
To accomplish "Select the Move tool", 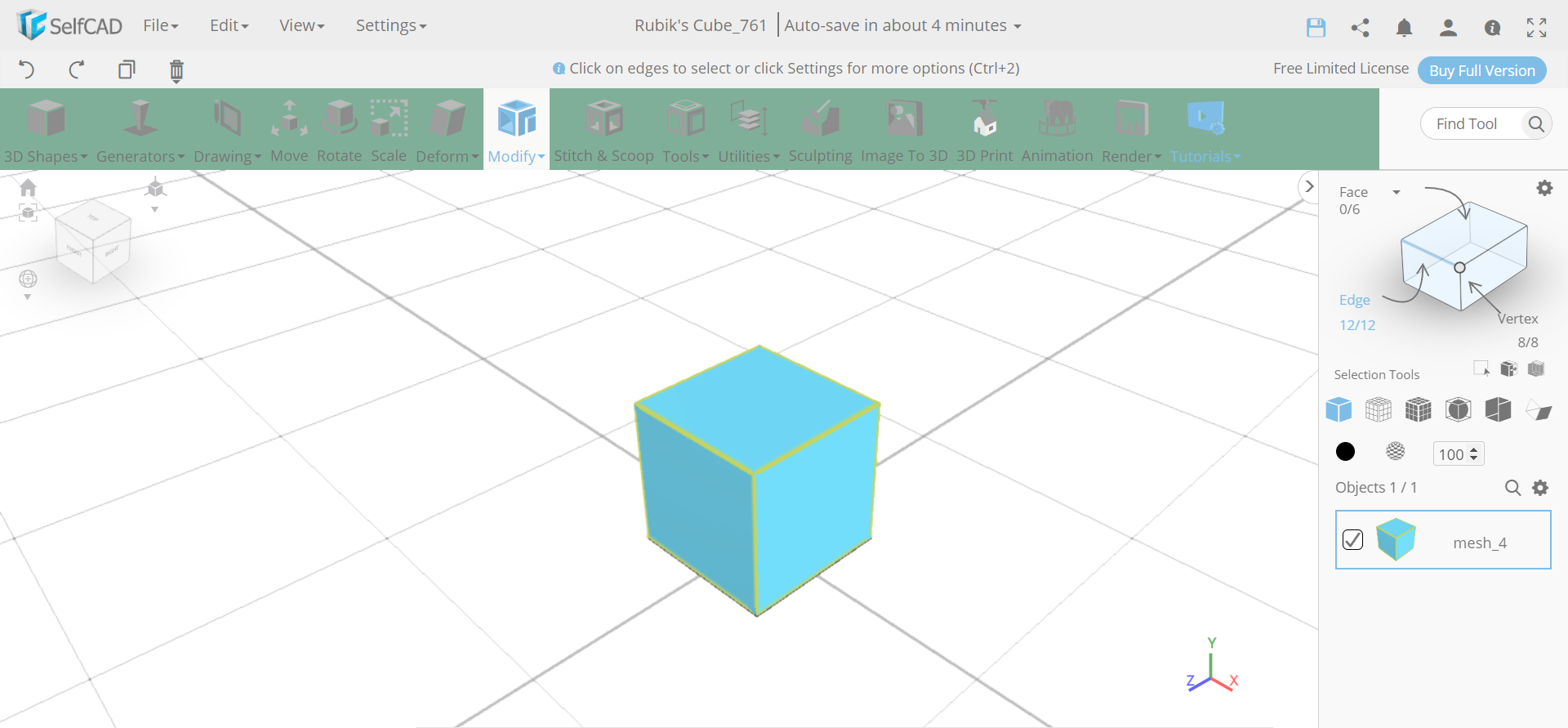I will (x=289, y=131).
